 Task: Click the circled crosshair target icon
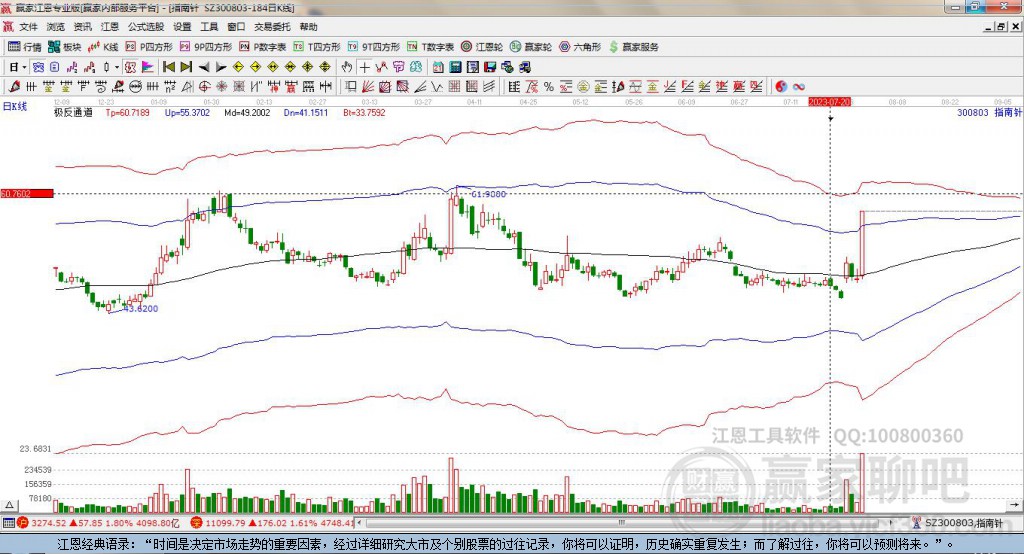point(204,86)
